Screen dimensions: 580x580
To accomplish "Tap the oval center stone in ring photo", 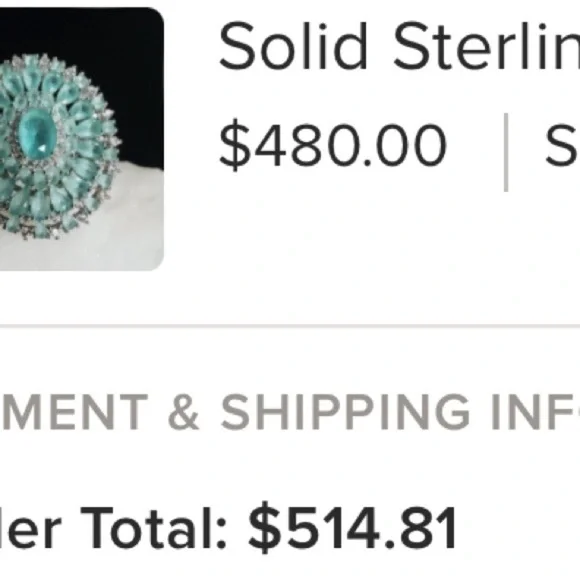I will tap(37, 133).
